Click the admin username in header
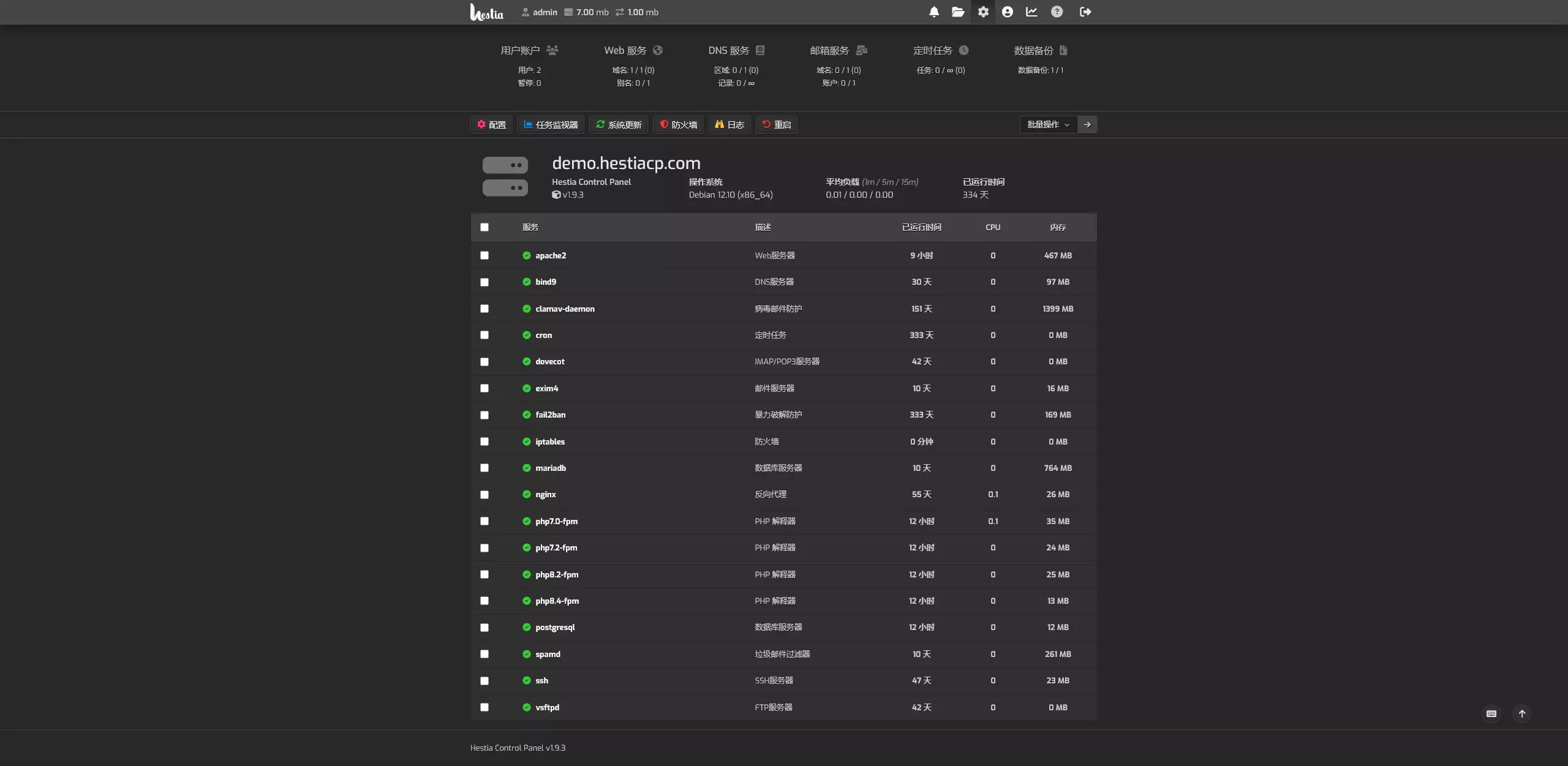 (545, 12)
